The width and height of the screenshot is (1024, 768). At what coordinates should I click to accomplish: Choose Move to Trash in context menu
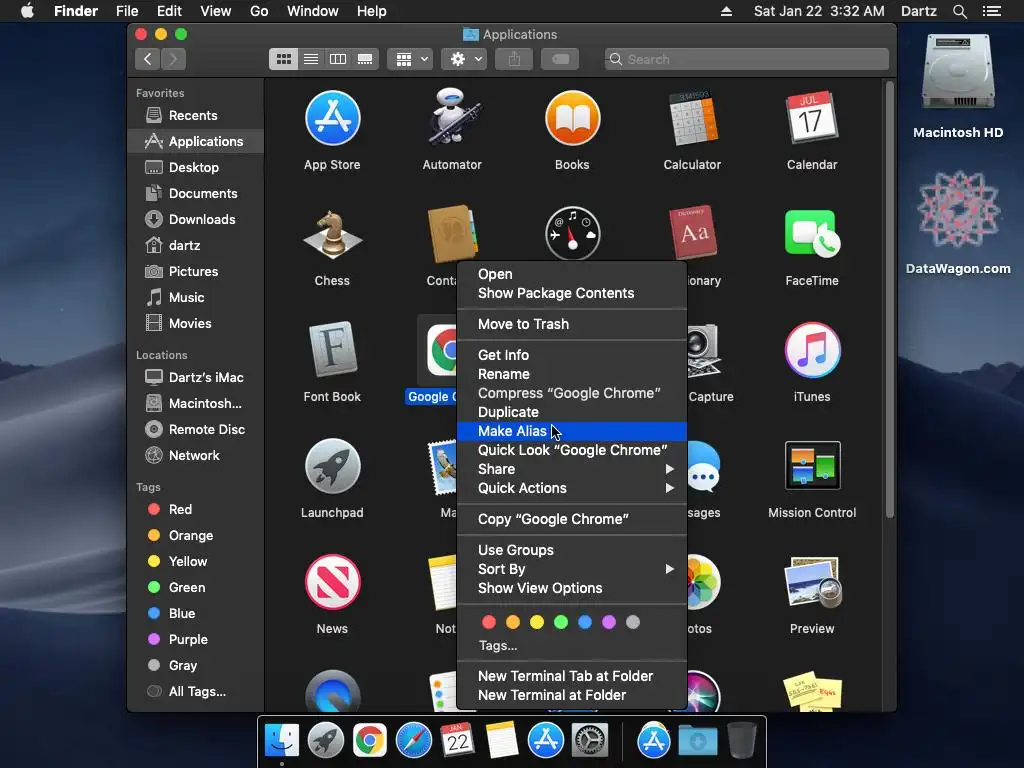(572, 324)
